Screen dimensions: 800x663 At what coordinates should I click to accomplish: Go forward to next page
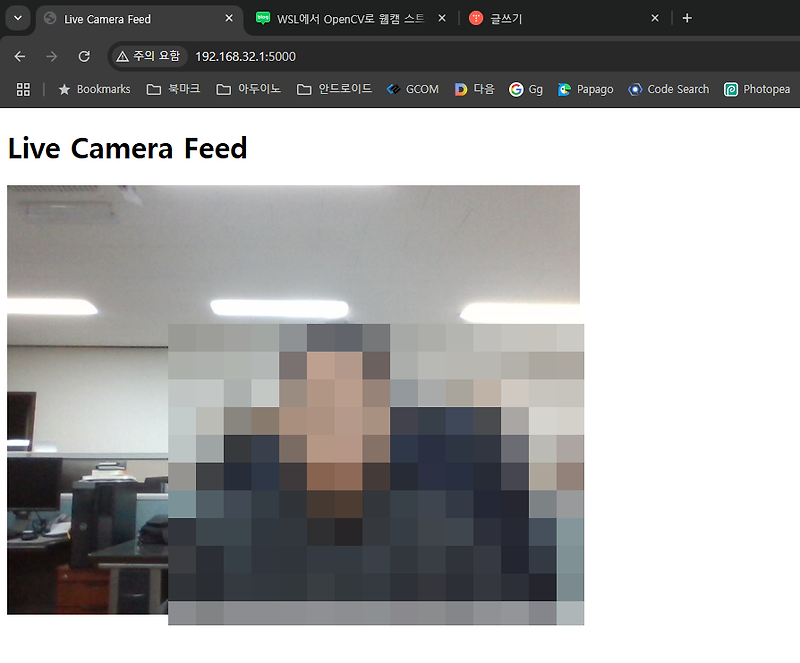click(52, 57)
